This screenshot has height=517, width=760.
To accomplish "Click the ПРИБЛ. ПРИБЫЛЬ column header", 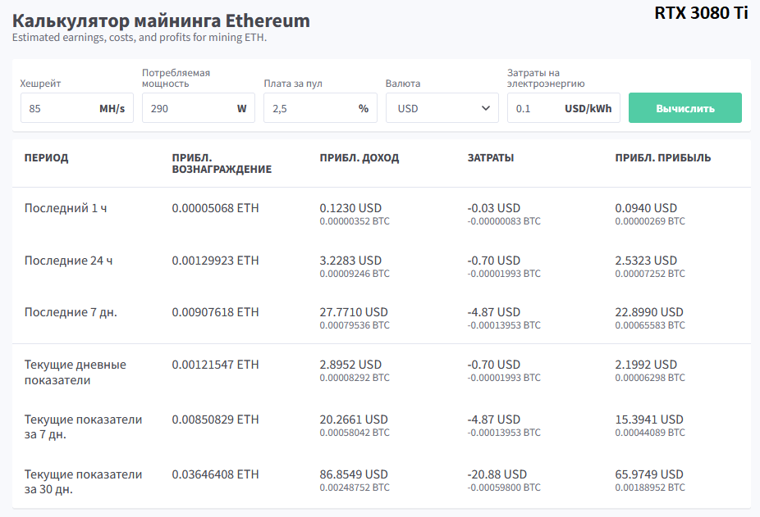I will (663, 158).
